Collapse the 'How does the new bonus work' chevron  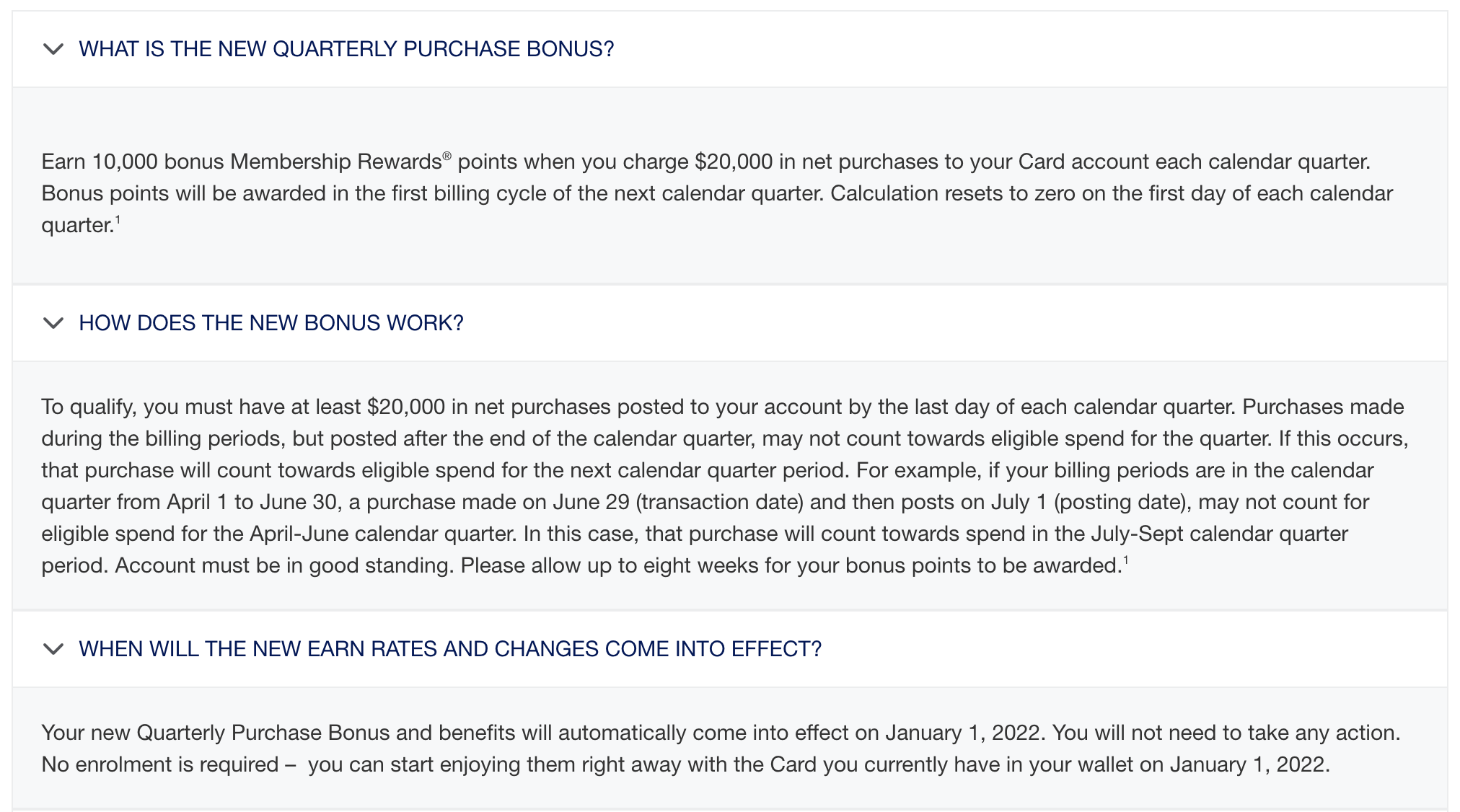pyautogui.click(x=53, y=323)
